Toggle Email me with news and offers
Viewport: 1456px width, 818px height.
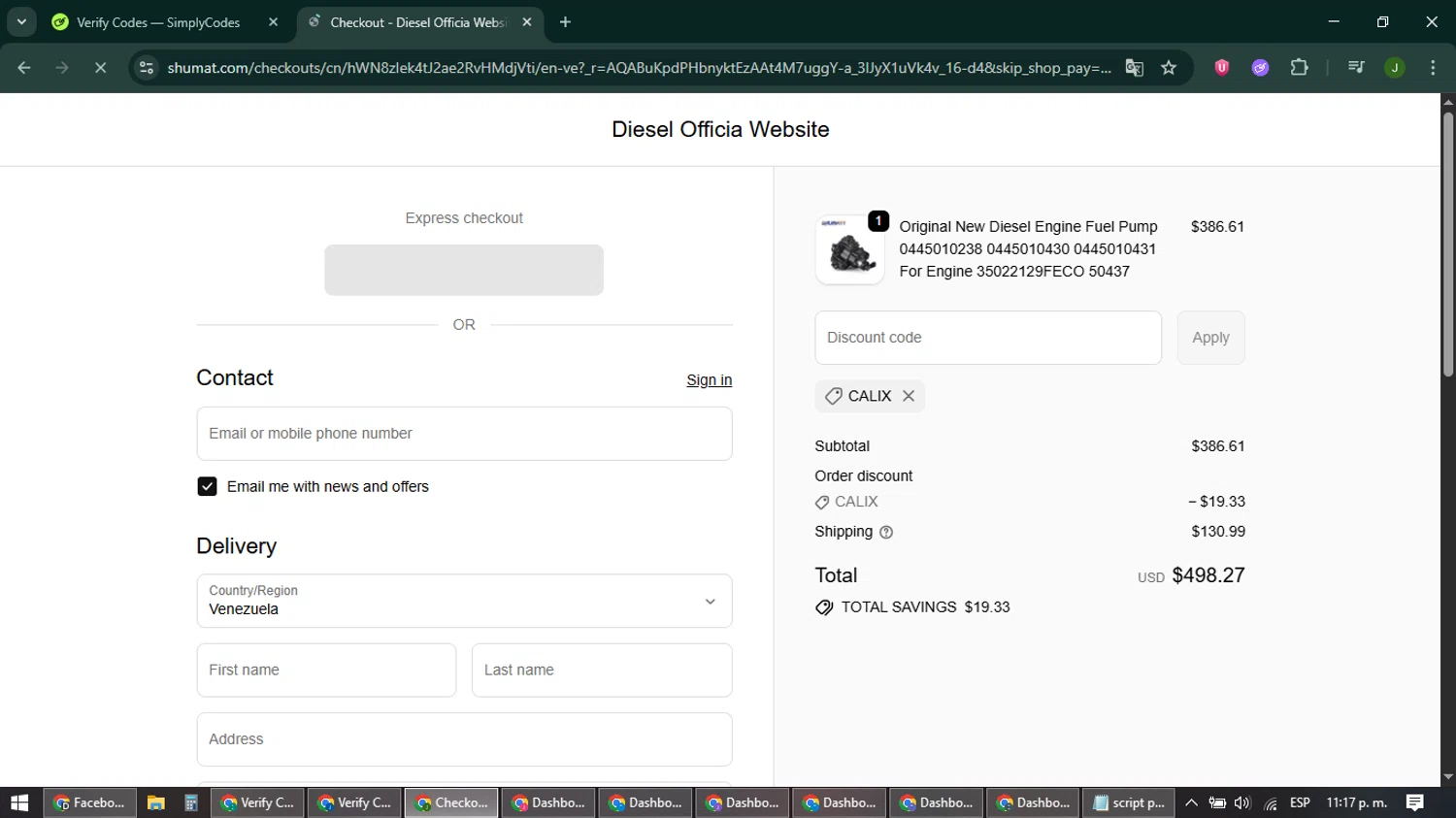click(207, 486)
